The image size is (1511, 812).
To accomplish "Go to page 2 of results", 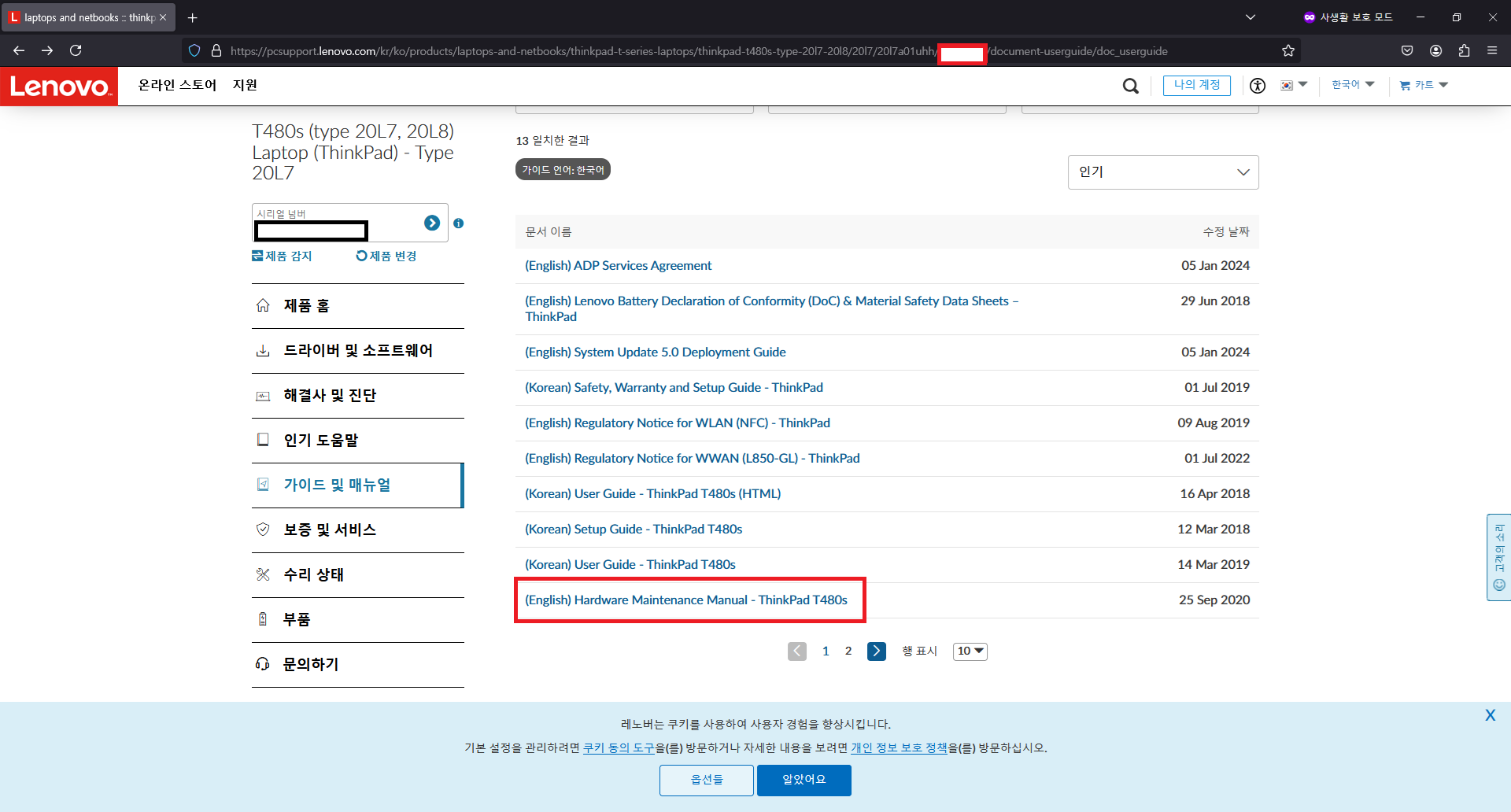I will [848, 651].
